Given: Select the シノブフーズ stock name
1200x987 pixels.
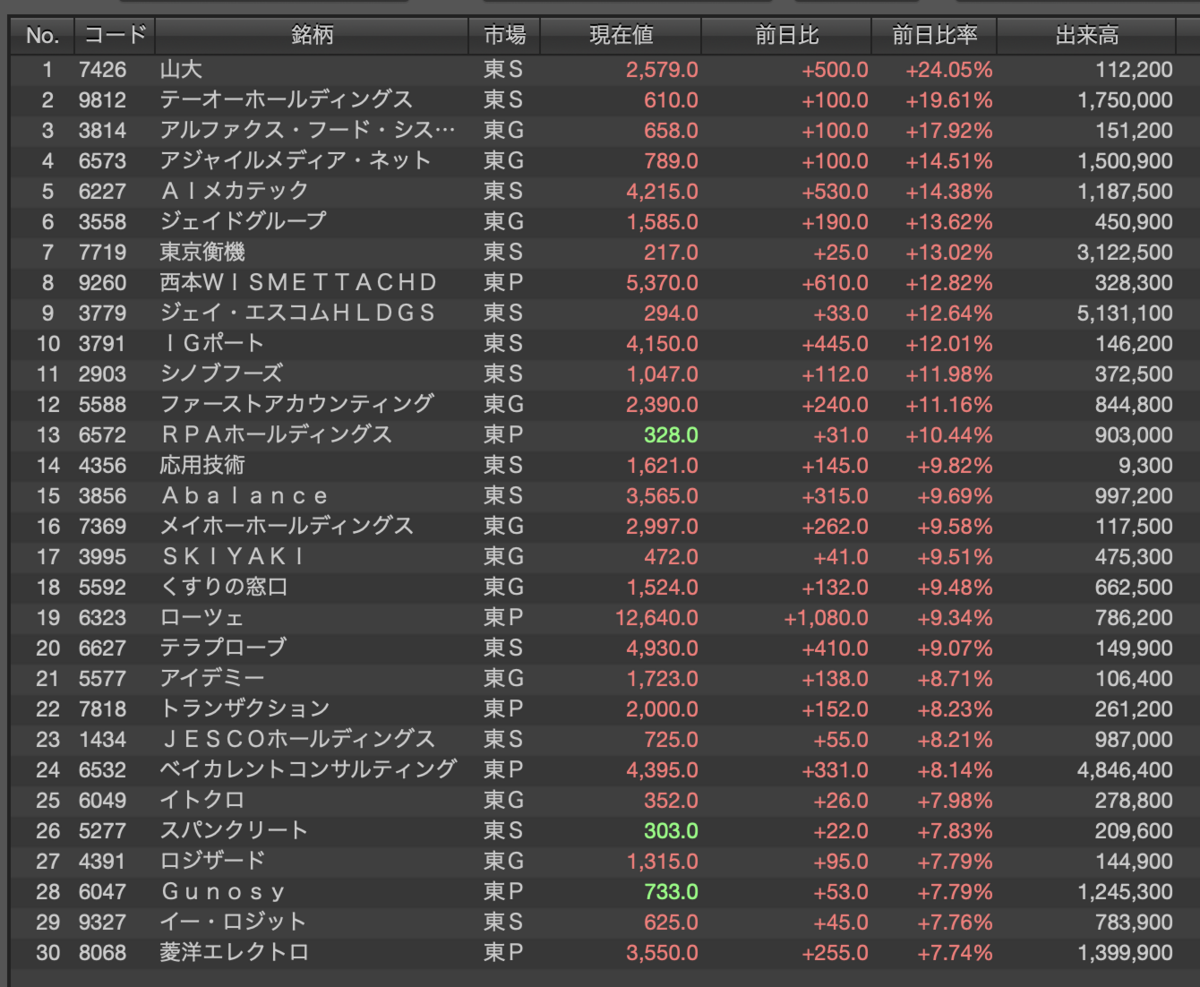Looking at the screenshot, I should point(221,373).
